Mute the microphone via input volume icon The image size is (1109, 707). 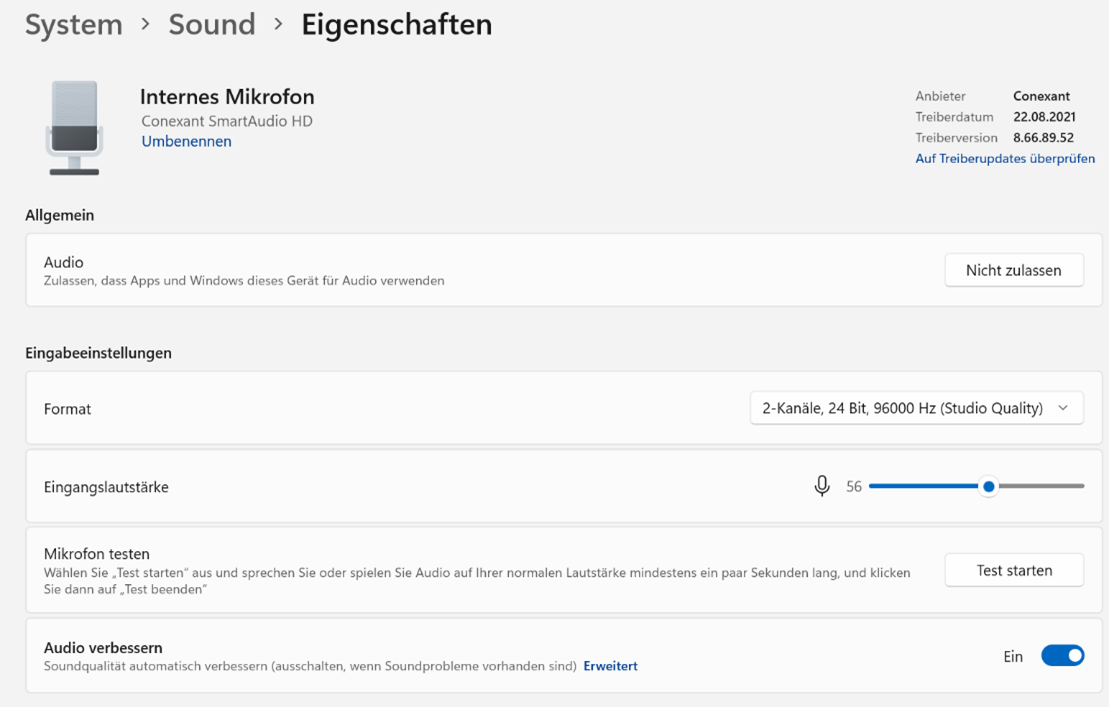822,486
